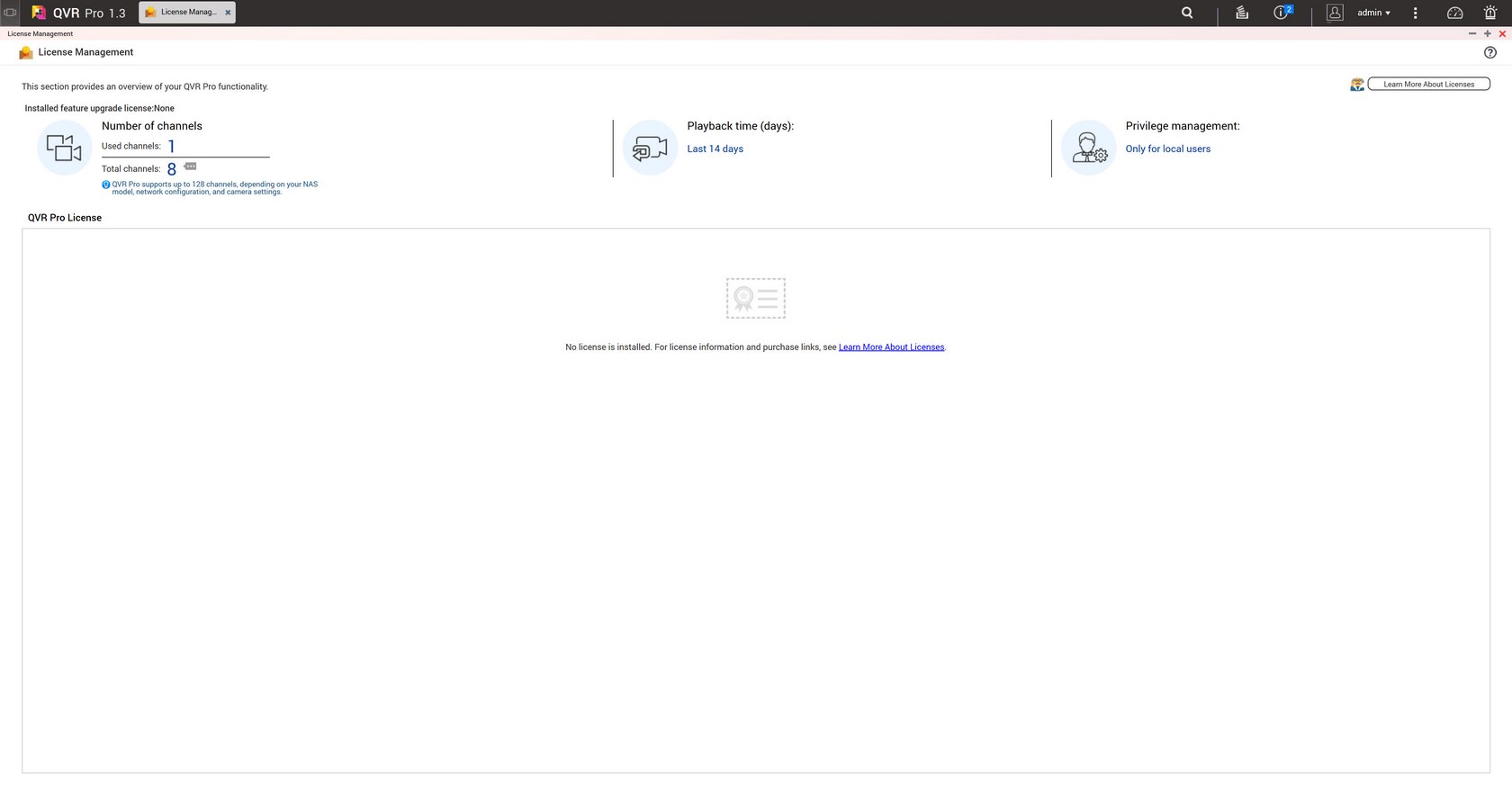Click the QVR Pro logo icon

pos(39,13)
